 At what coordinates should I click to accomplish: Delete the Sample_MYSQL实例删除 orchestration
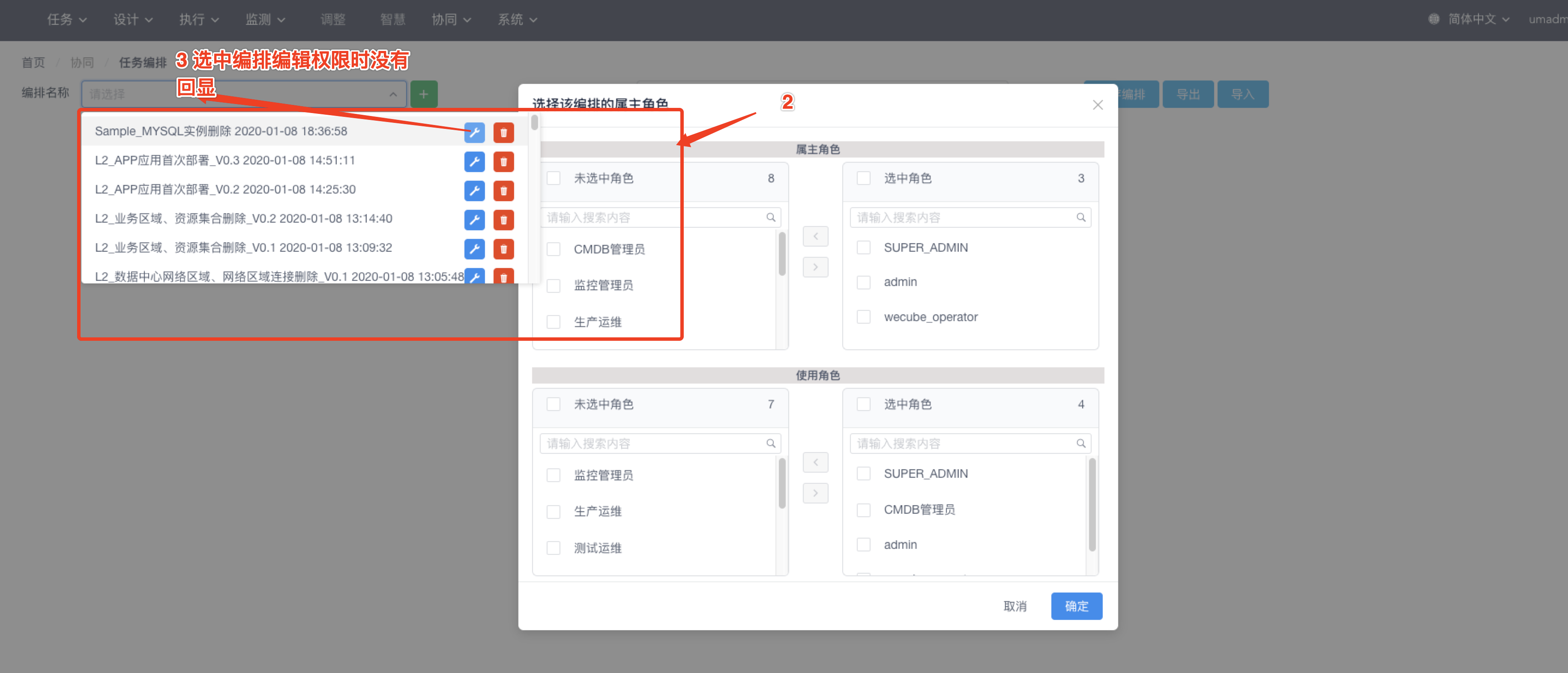pos(503,132)
